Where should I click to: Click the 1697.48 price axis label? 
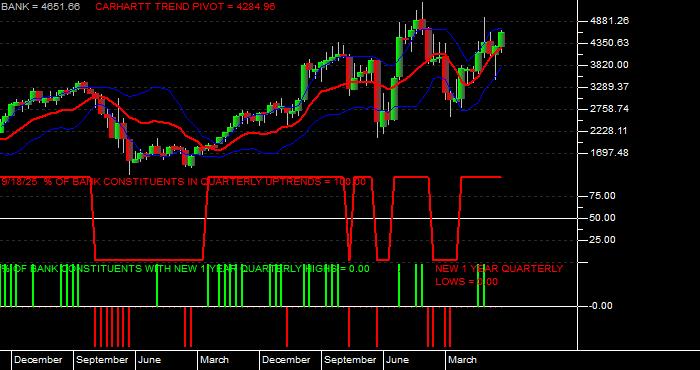(609, 153)
